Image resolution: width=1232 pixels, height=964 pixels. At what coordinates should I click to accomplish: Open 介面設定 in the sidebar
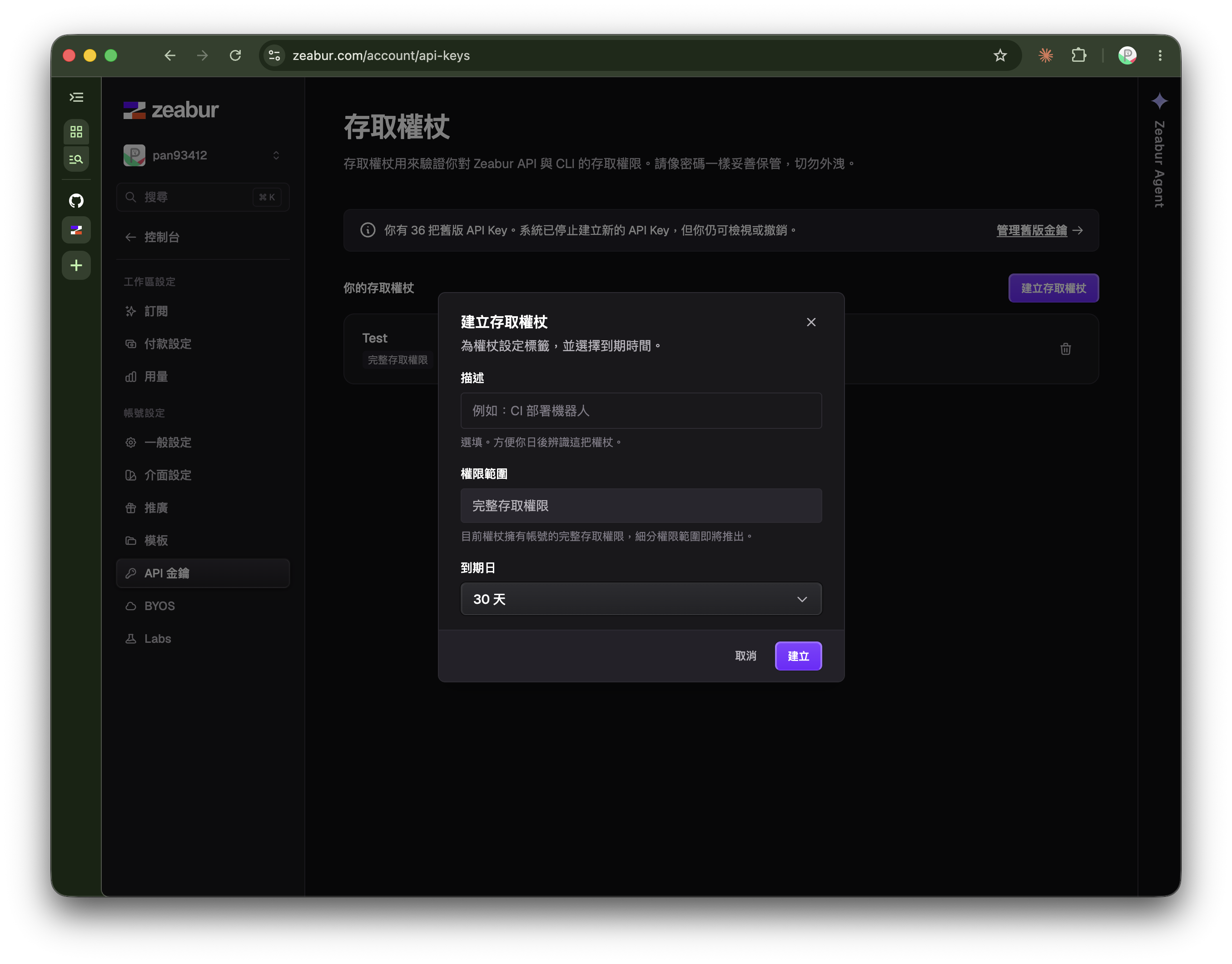203,475
